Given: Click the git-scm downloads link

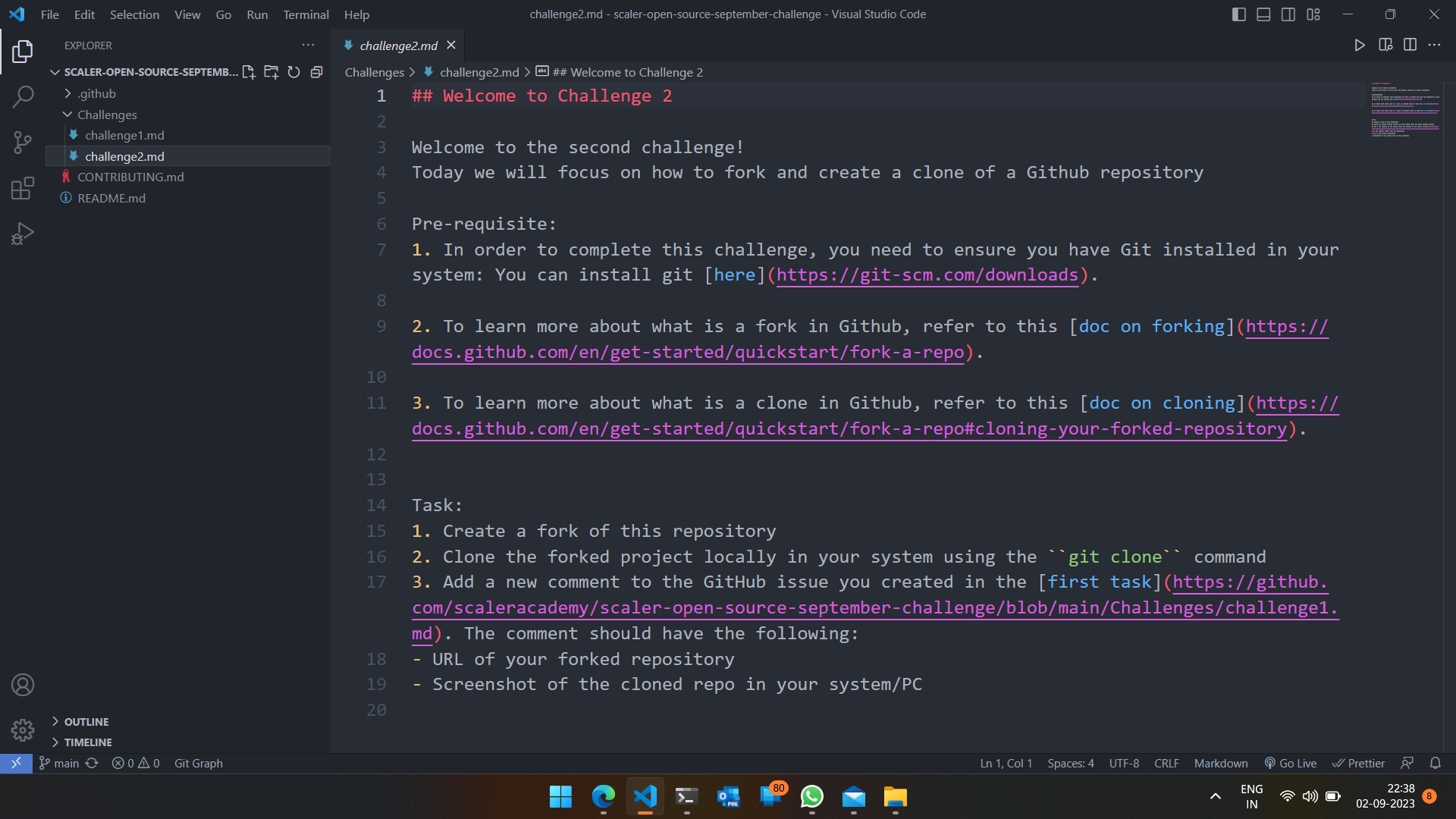Looking at the screenshot, I should click(927, 275).
